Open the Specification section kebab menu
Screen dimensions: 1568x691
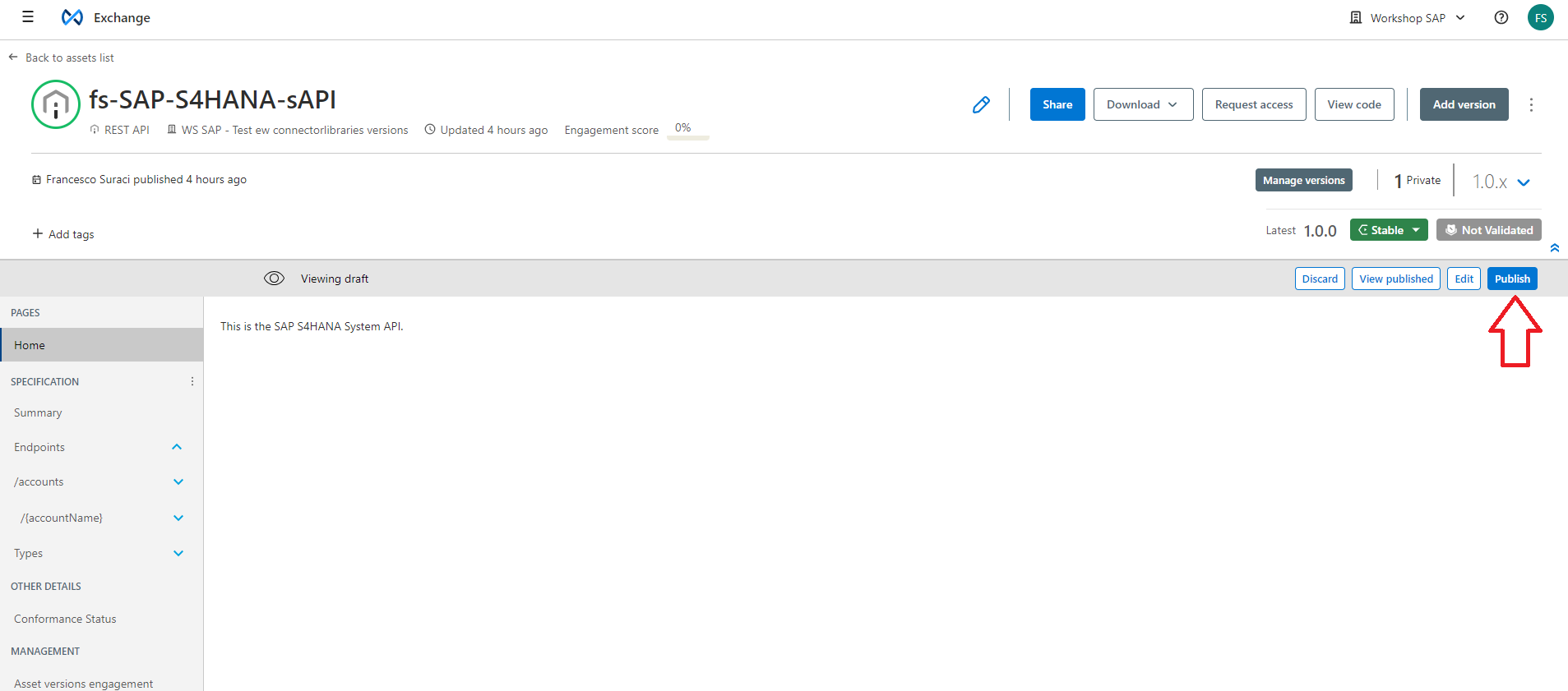192,381
